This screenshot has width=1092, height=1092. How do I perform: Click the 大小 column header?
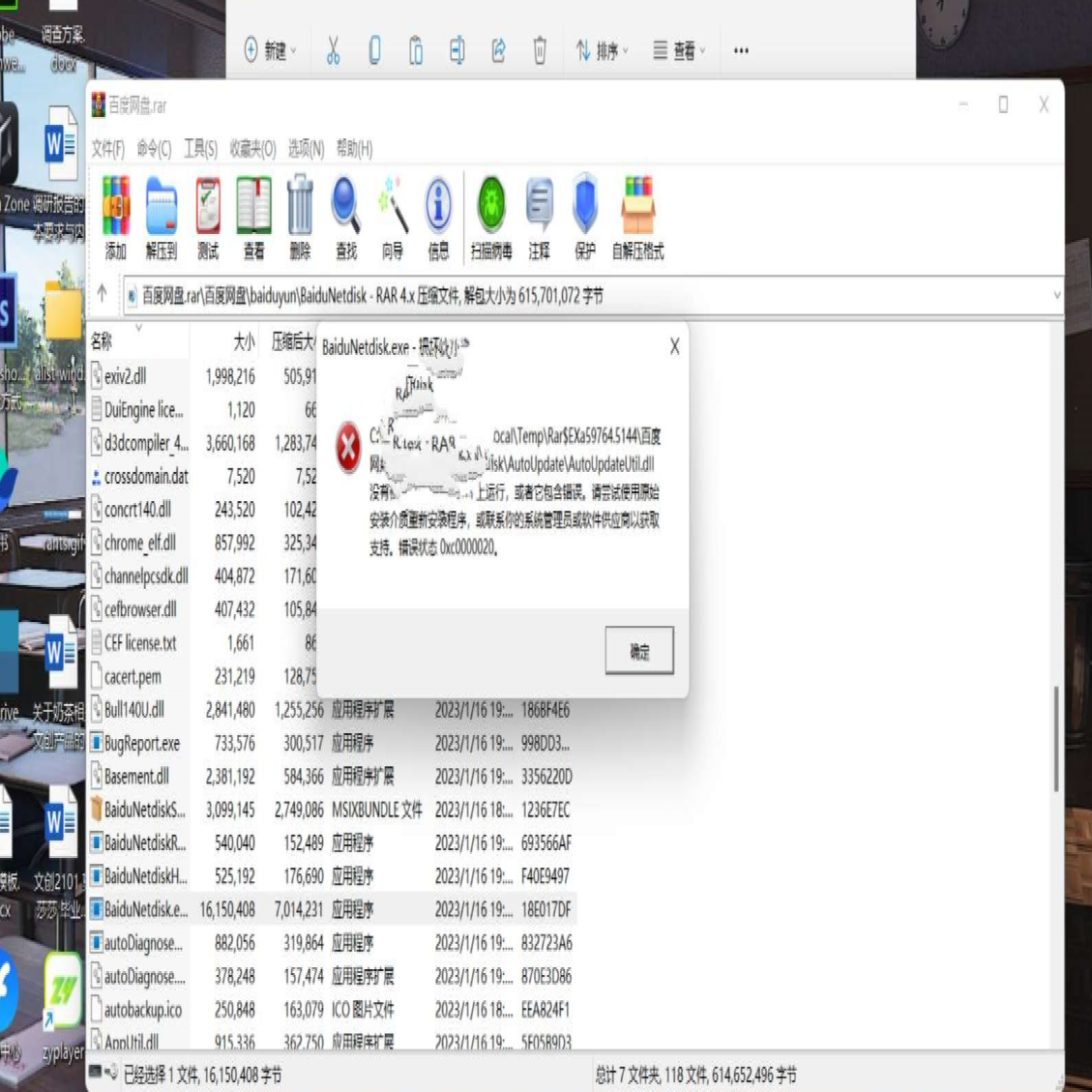pos(223,341)
